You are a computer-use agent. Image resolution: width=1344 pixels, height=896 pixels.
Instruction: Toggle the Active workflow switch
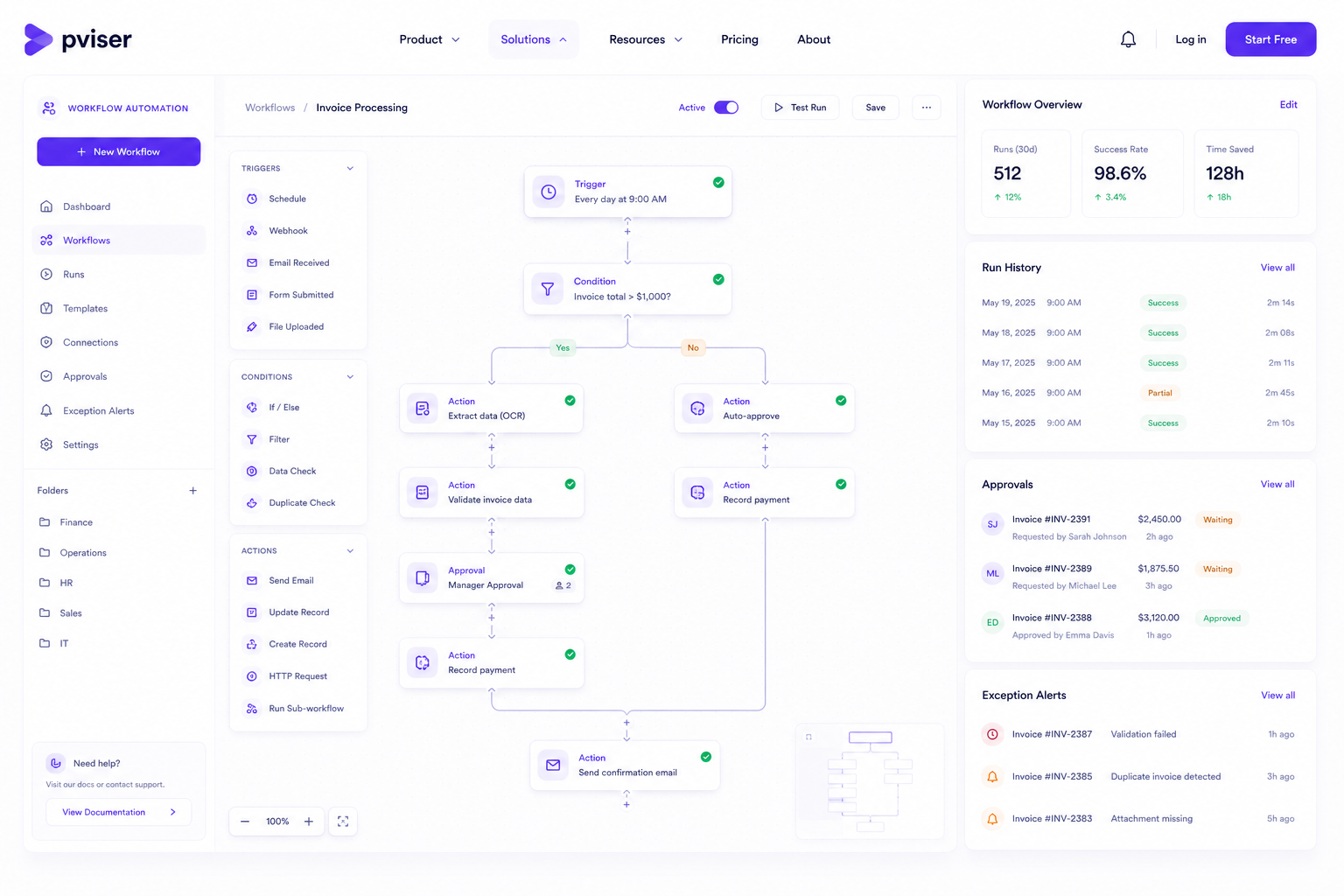pos(726,108)
